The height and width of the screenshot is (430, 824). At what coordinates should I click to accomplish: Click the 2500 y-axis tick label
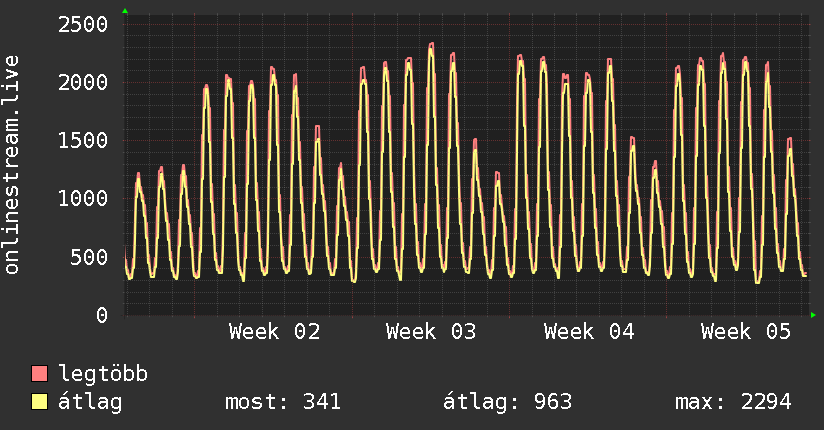83,23
